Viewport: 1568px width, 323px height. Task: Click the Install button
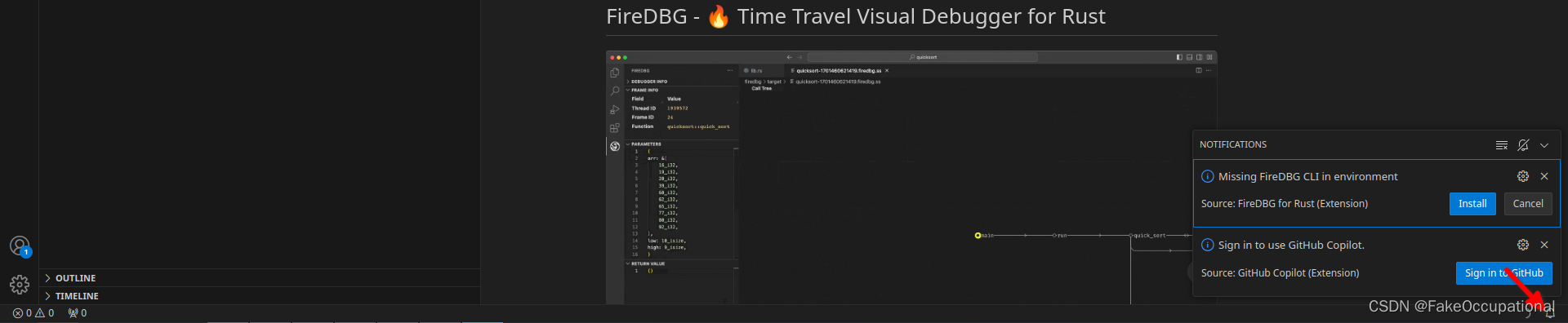pyautogui.click(x=1472, y=204)
